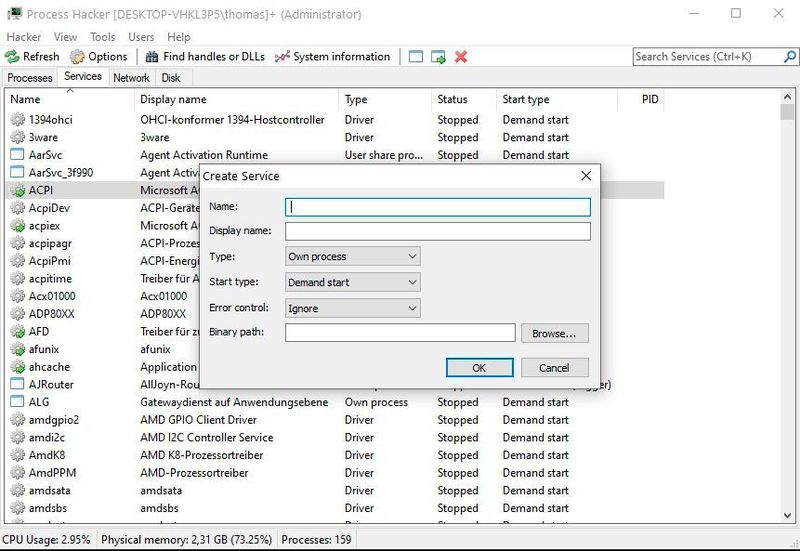Click the scrollbar down arrow

tap(787, 515)
